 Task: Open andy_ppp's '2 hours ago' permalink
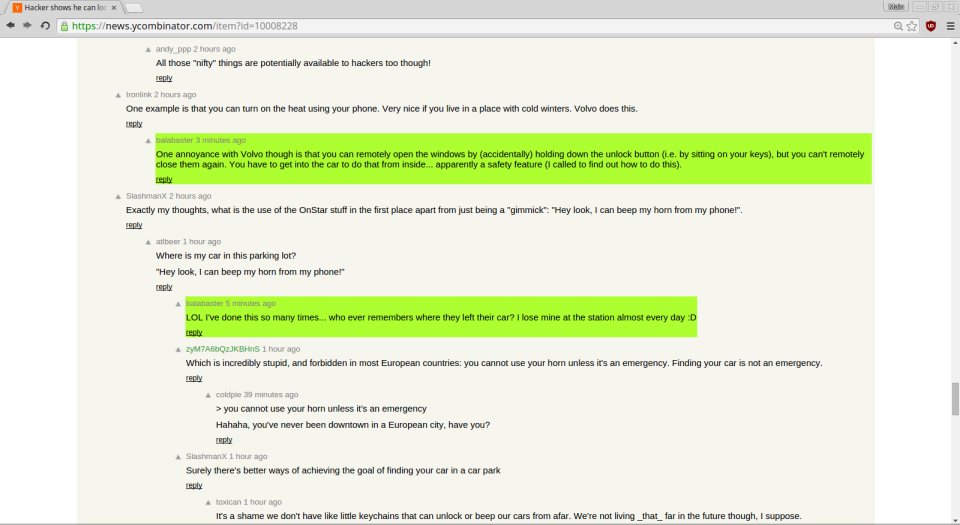214,49
